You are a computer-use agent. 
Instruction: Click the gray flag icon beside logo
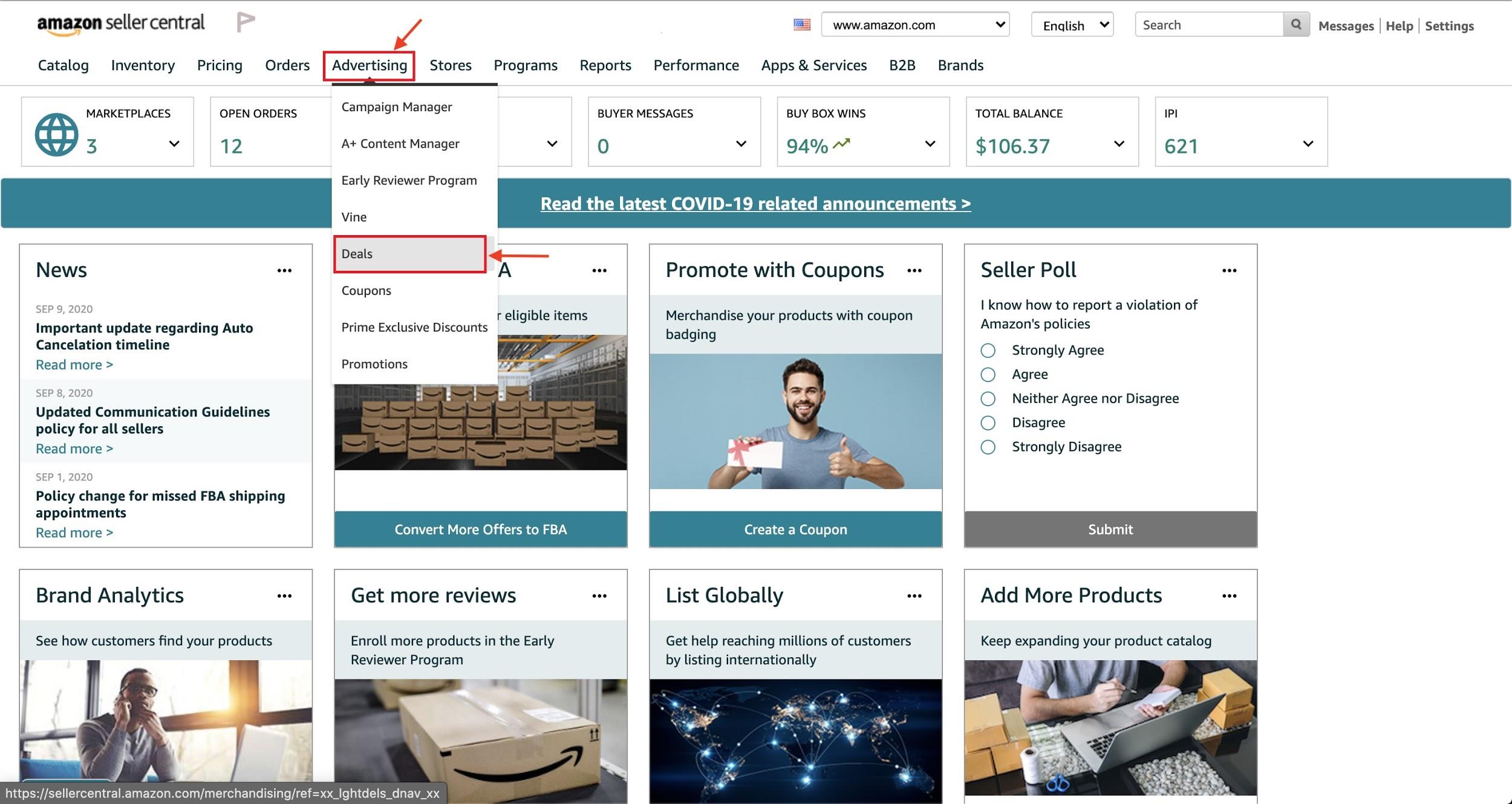[246, 22]
